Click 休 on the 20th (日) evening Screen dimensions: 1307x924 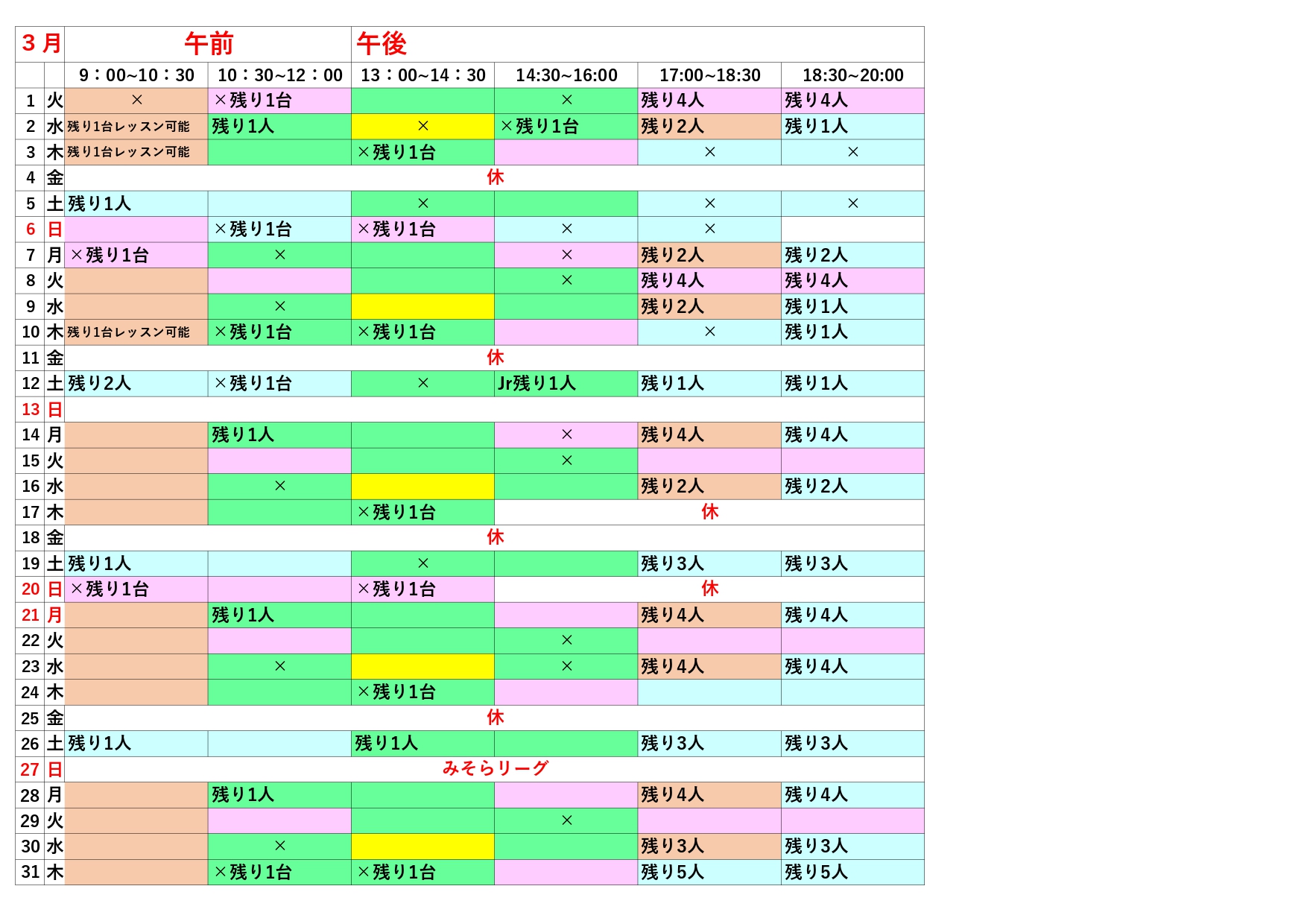click(709, 589)
